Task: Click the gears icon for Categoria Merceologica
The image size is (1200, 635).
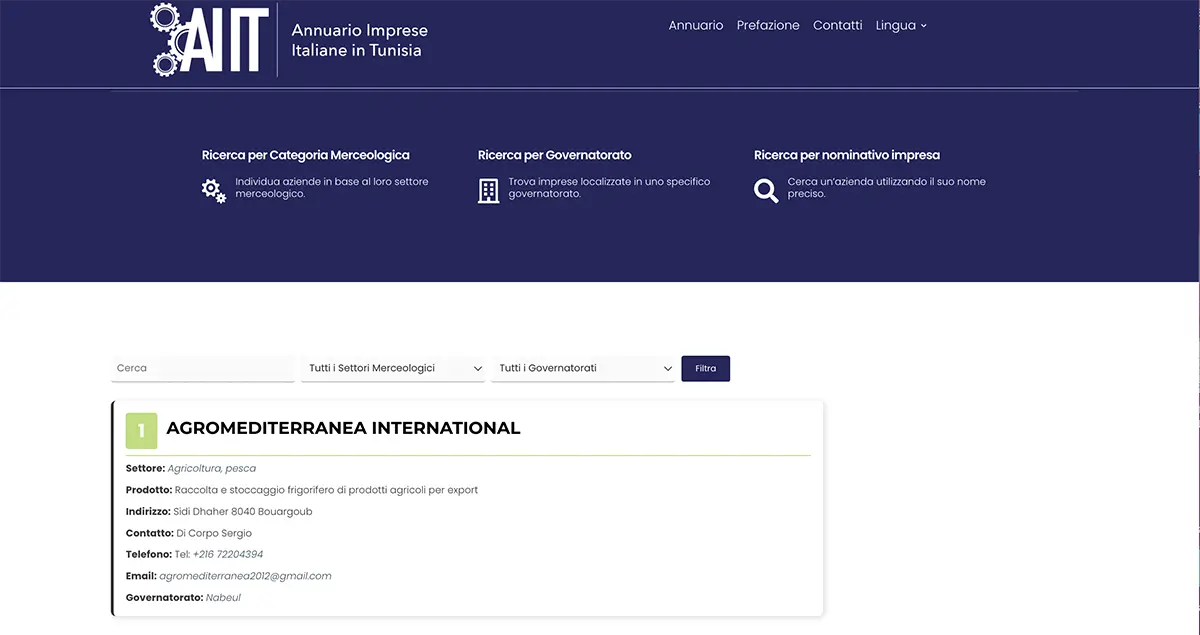Action: 214,190
